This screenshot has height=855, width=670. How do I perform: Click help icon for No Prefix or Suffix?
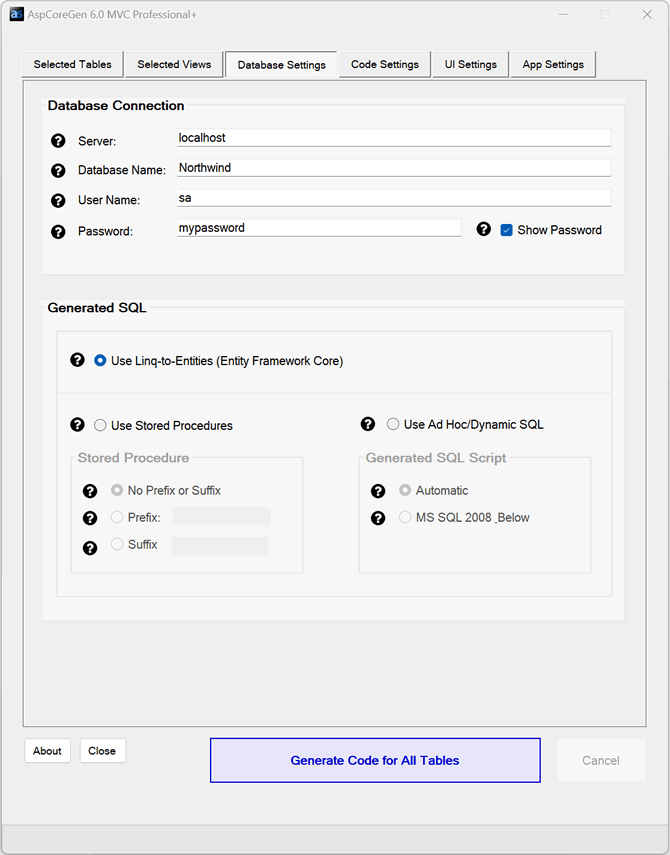tap(90, 491)
